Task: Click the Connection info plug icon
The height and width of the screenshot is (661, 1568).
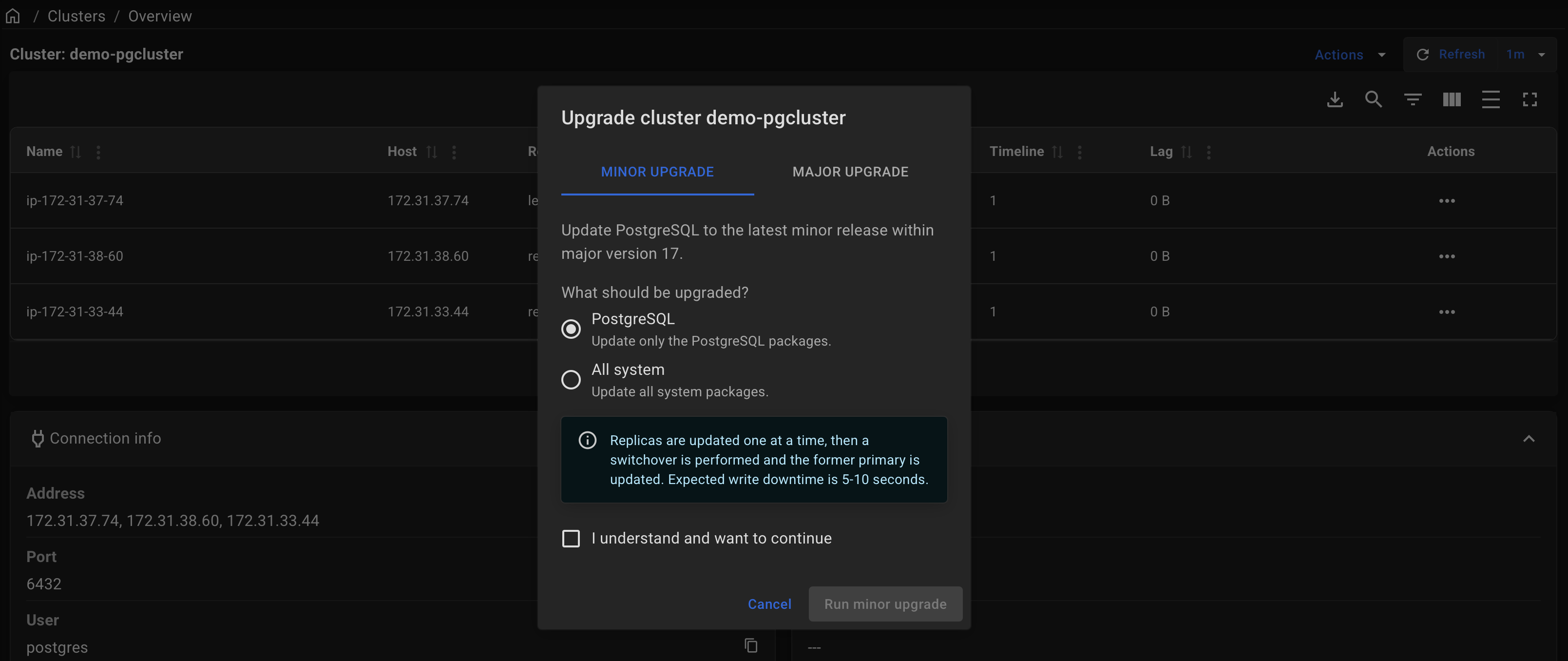Action: click(x=38, y=439)
